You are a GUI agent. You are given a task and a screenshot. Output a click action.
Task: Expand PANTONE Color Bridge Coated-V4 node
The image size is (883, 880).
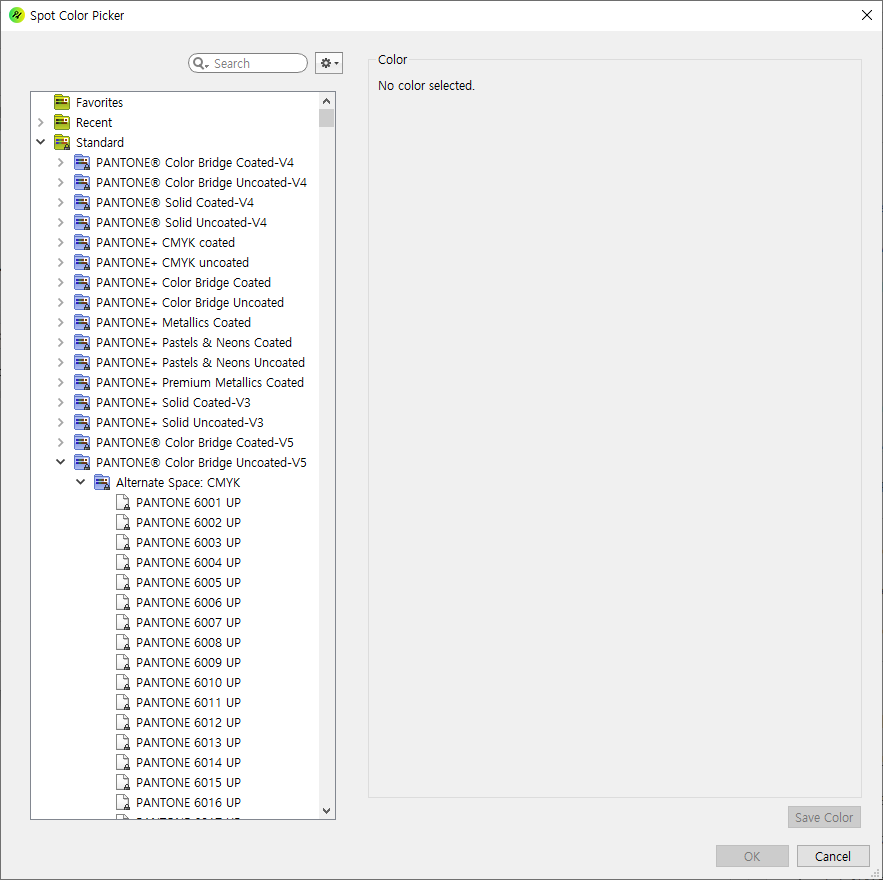point(61,162)
